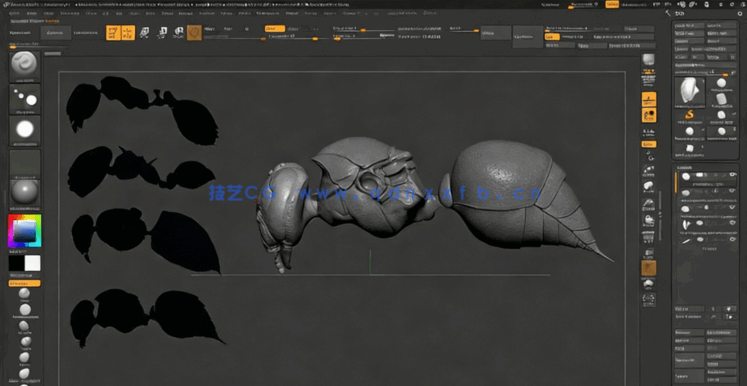This screenshot has width=747, height=386.
Task: Select the Rotate transform tool
Action: (x=178, y=33)
